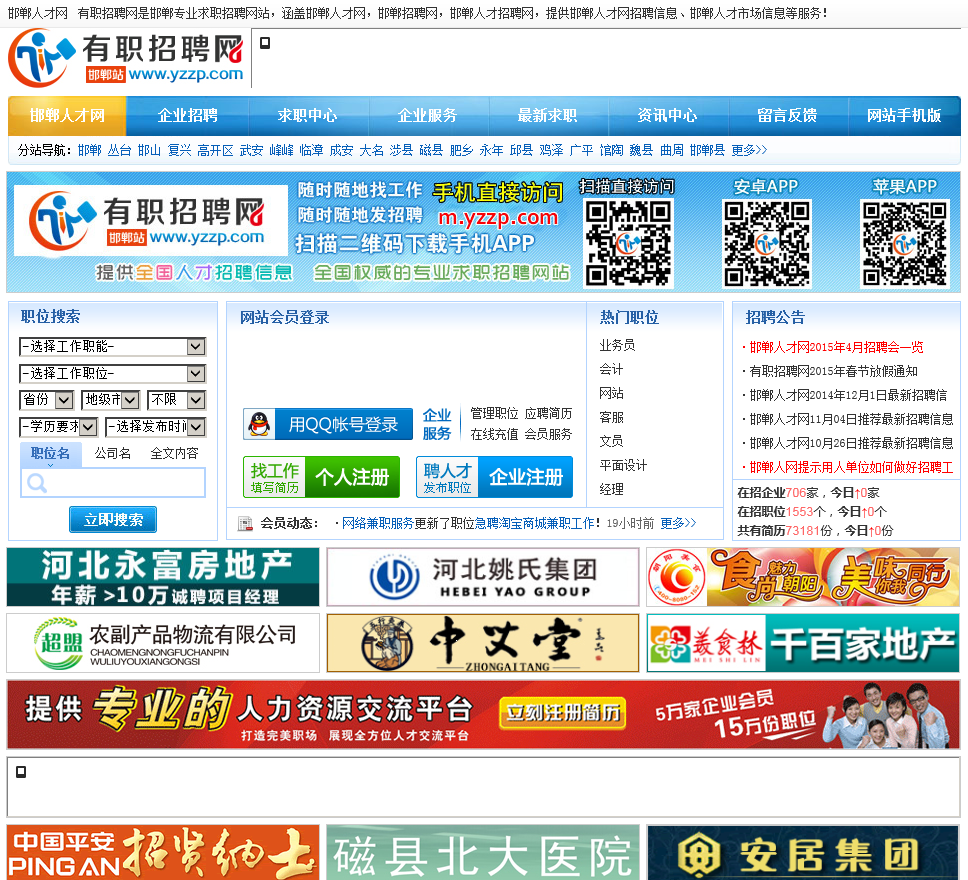Open the 中艾堂 banner ad

(483, 643)
